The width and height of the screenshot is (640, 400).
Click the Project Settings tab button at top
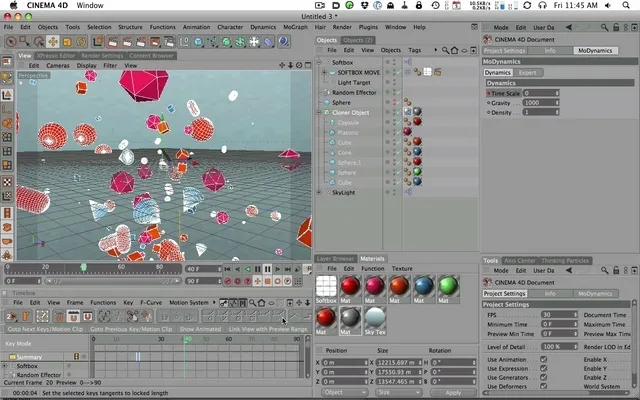click(x=504, y=51)
